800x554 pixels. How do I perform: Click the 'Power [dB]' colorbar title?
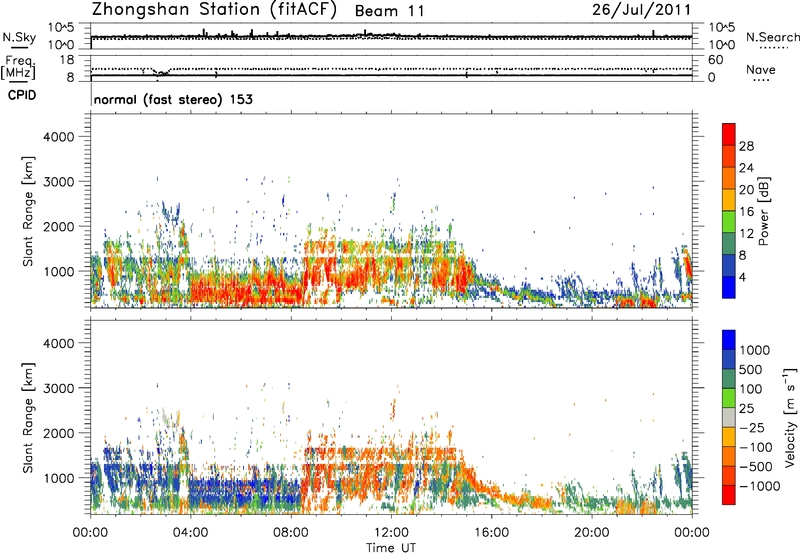(x=763, y=211)
